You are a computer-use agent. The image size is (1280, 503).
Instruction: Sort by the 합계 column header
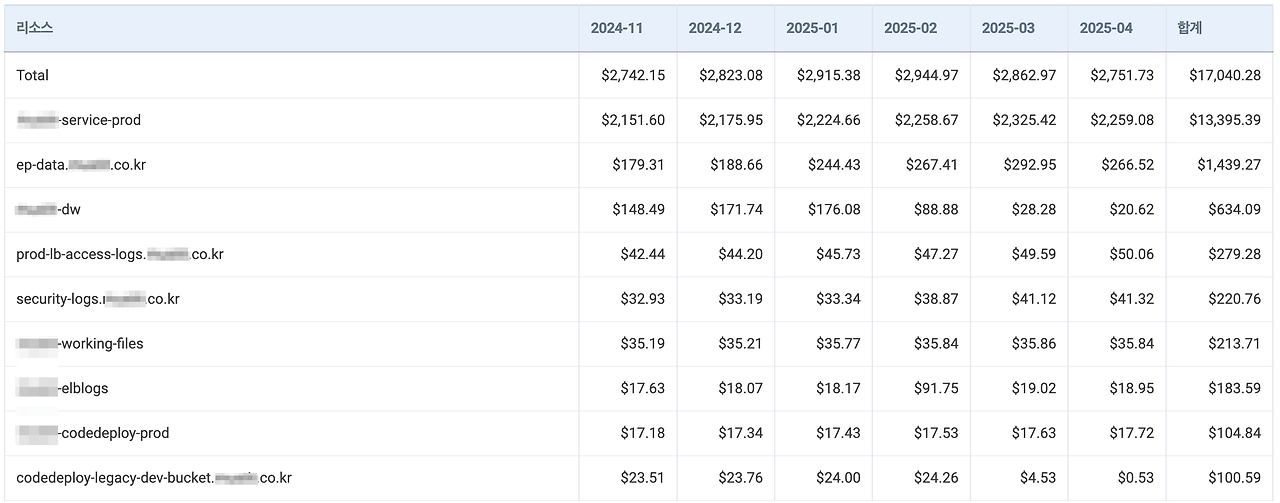1190,28
